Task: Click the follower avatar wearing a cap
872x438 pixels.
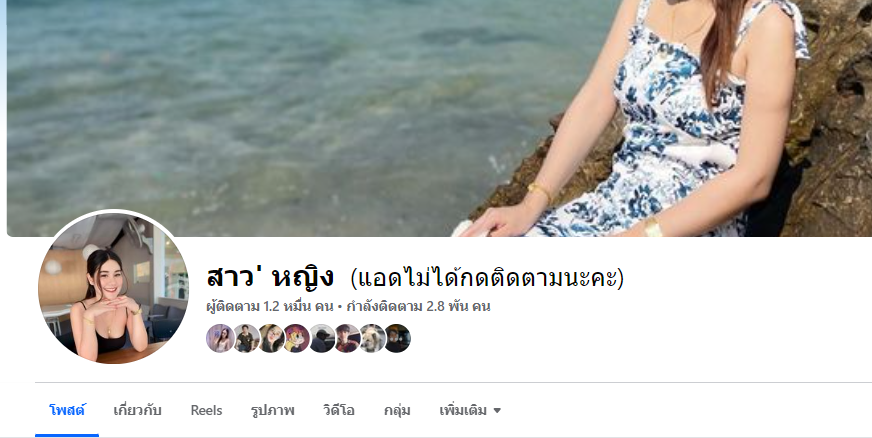Action: pyautogui.click(x=322, y=339)
